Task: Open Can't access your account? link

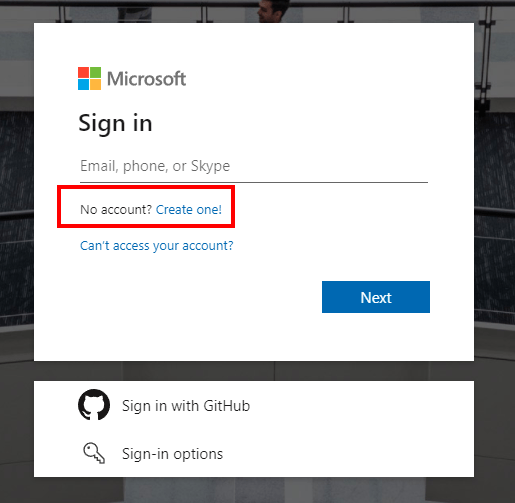Action: (157, 246)
